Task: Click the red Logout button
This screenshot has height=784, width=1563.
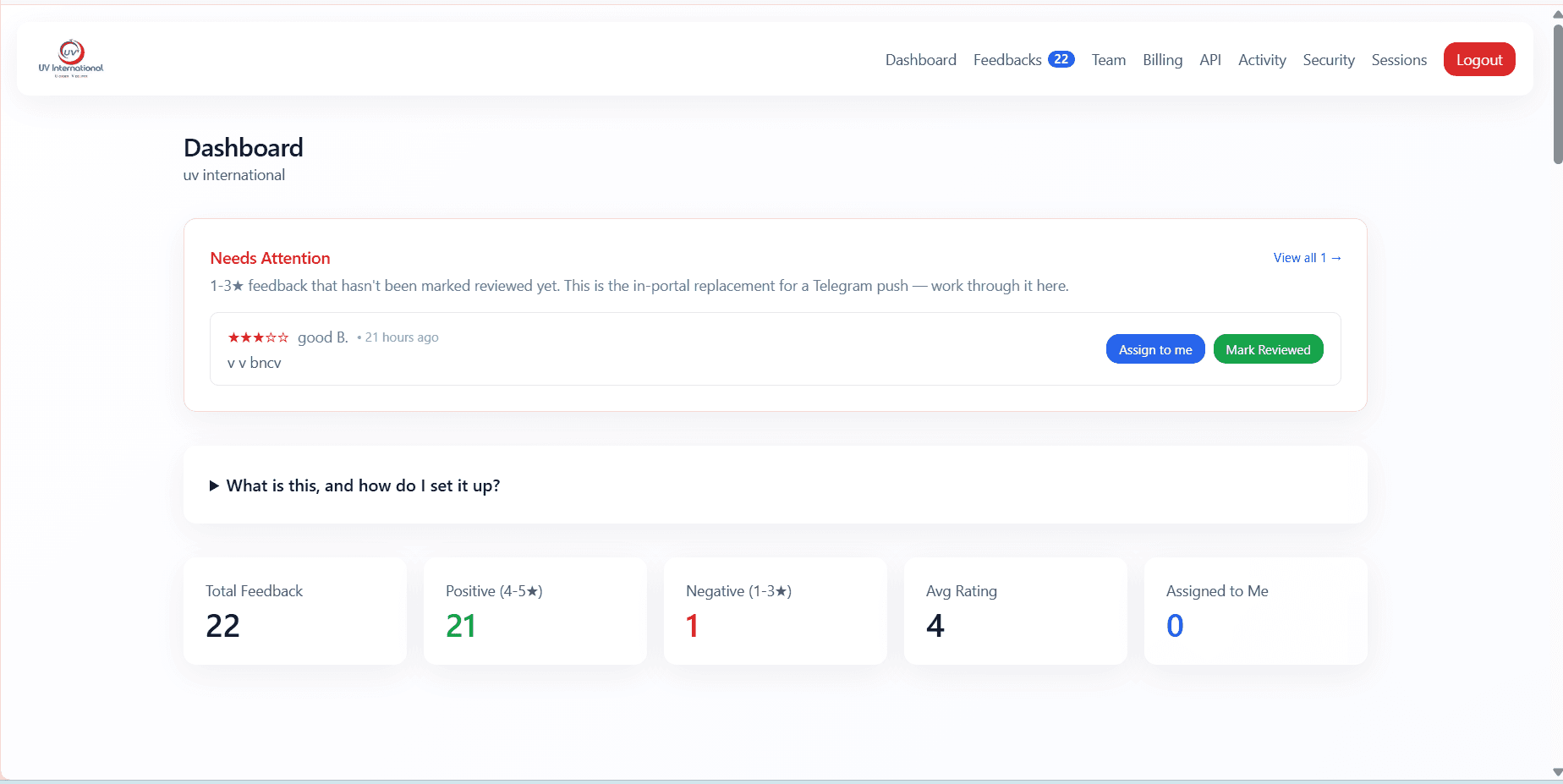Action: pyautogui.click(x=1478, y=59)
